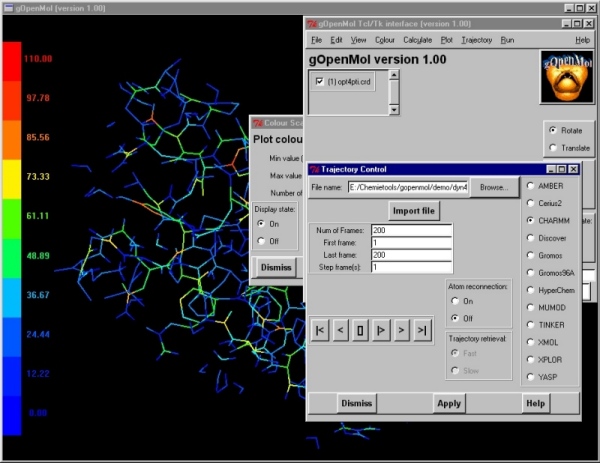Open the Colour menu
Viewport: 600px width, 463px height.
(x=384, y=40)
